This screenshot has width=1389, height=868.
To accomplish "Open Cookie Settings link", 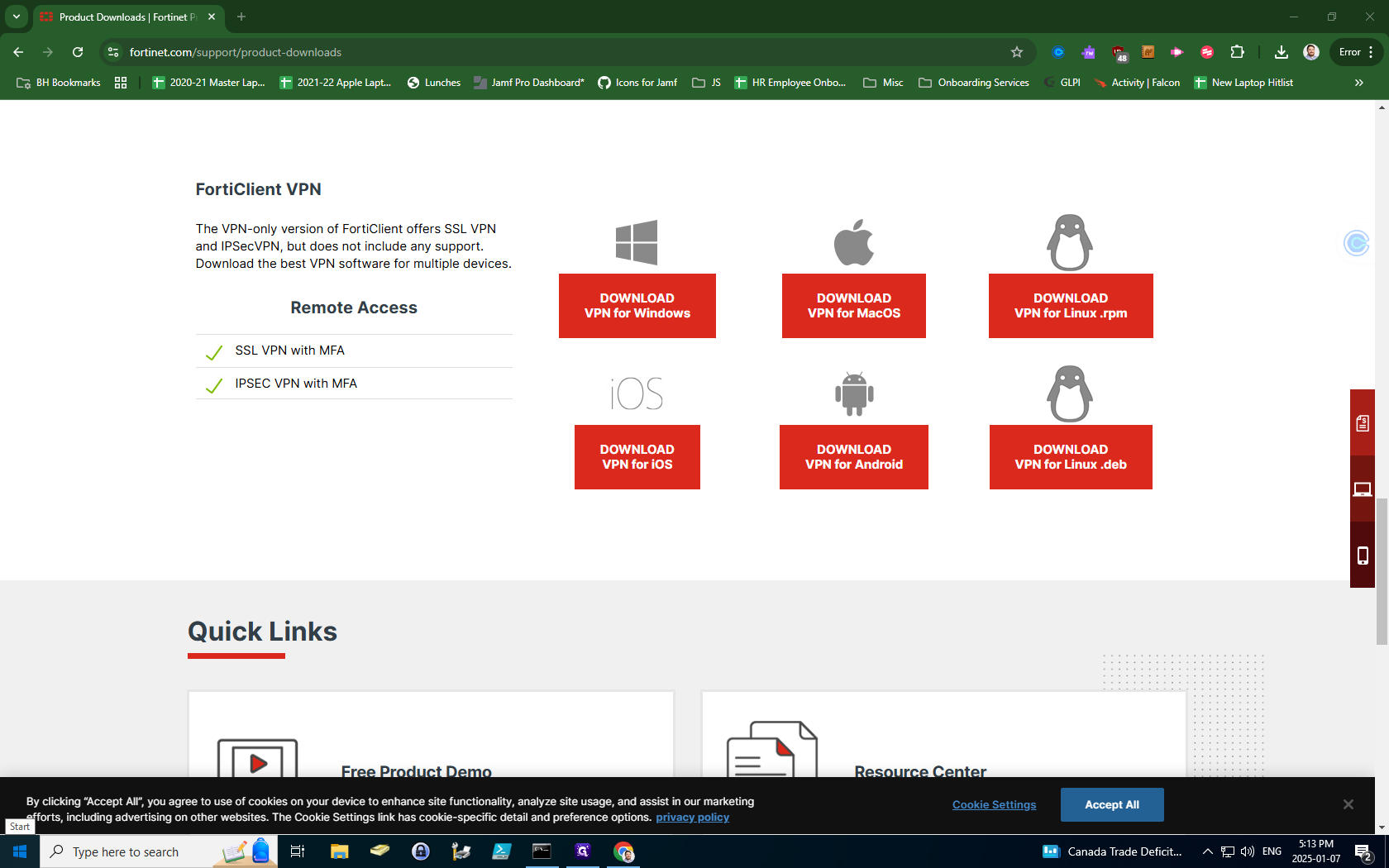I will coord(994,804).
